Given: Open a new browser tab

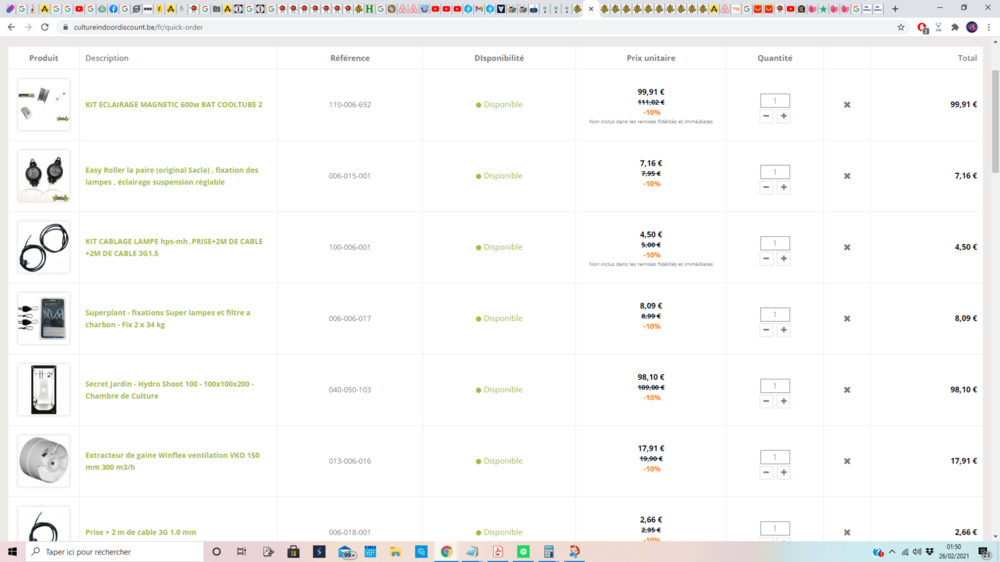Looking at the screenshot, I should [x=895, y=9].
